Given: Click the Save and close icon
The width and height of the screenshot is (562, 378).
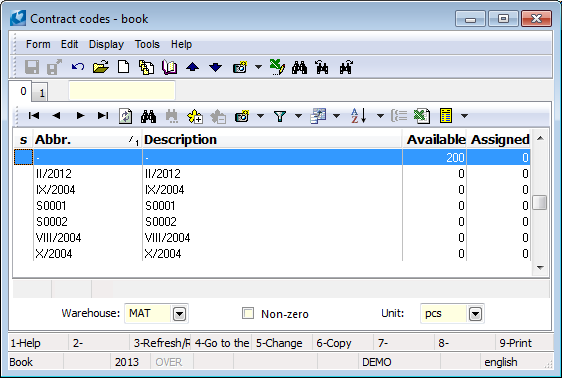Looking at the screenshot, I should click(x=54, y=67).
